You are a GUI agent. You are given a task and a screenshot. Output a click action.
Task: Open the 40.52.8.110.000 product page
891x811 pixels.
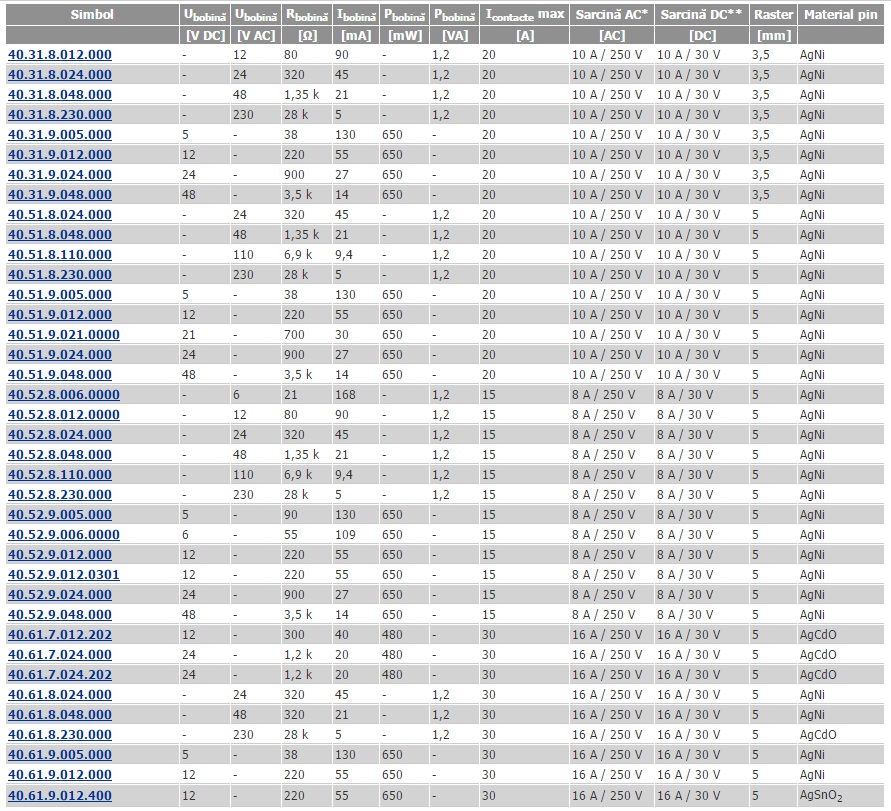(x=60, y=475)
